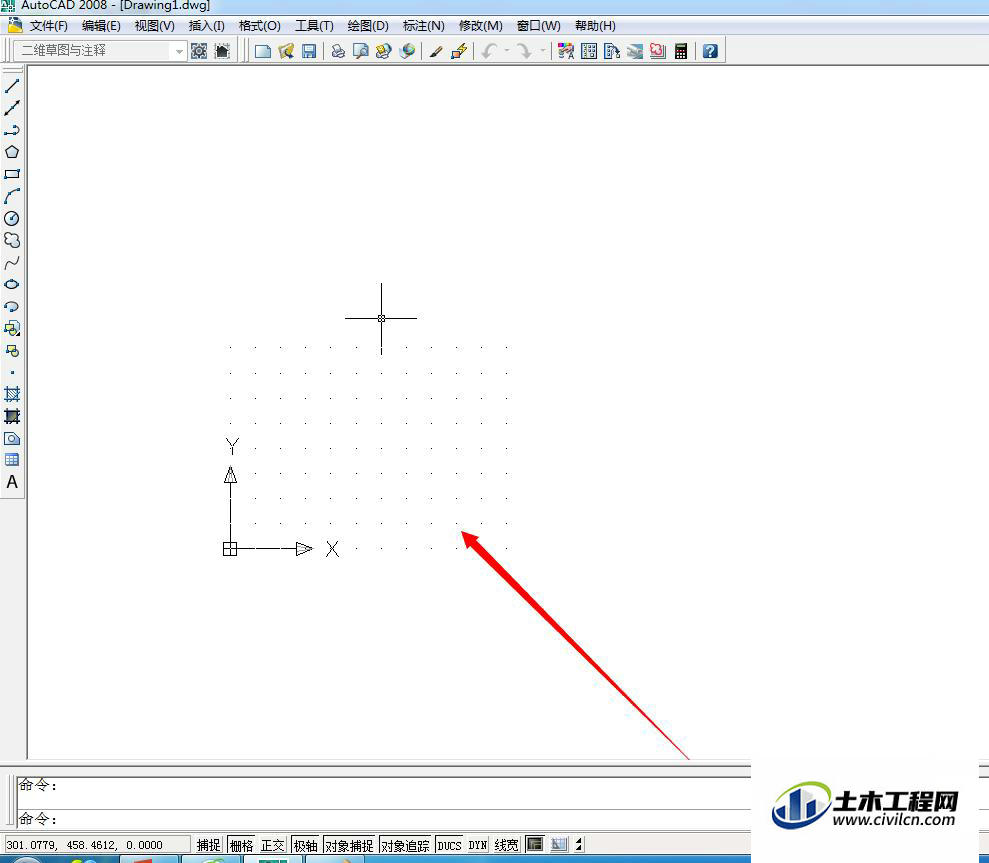Open the Markup set manager icon
The height and width of the screenshot is (863, 989).
[x=657, y=51]
